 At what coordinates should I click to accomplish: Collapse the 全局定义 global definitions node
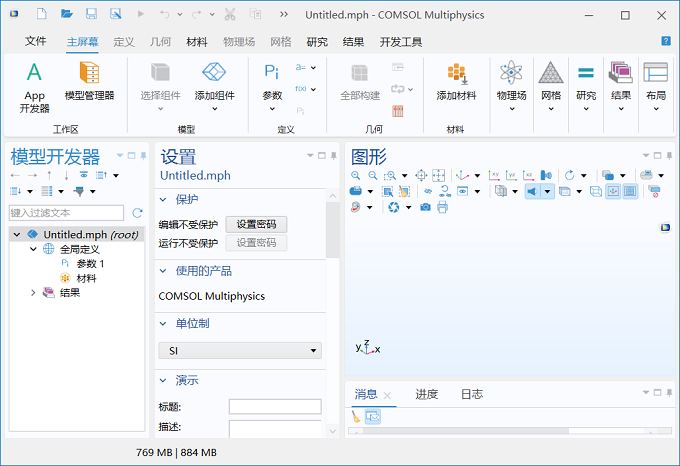pos(33,249)
